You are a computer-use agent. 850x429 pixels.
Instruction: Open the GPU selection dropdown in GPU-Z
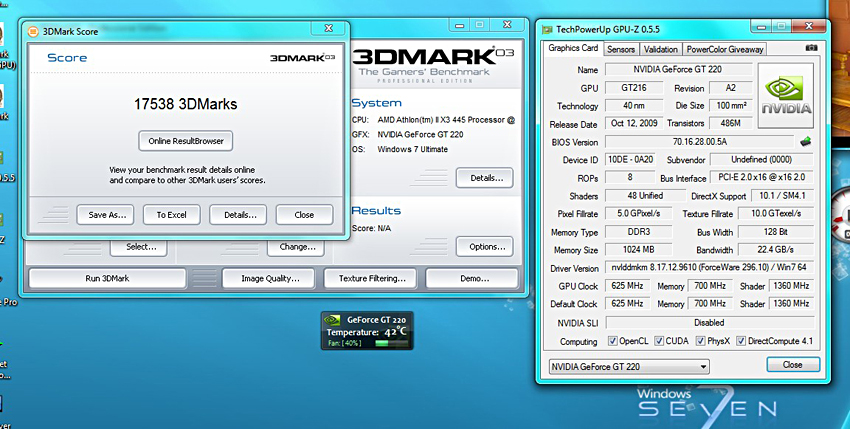[629, 367]
